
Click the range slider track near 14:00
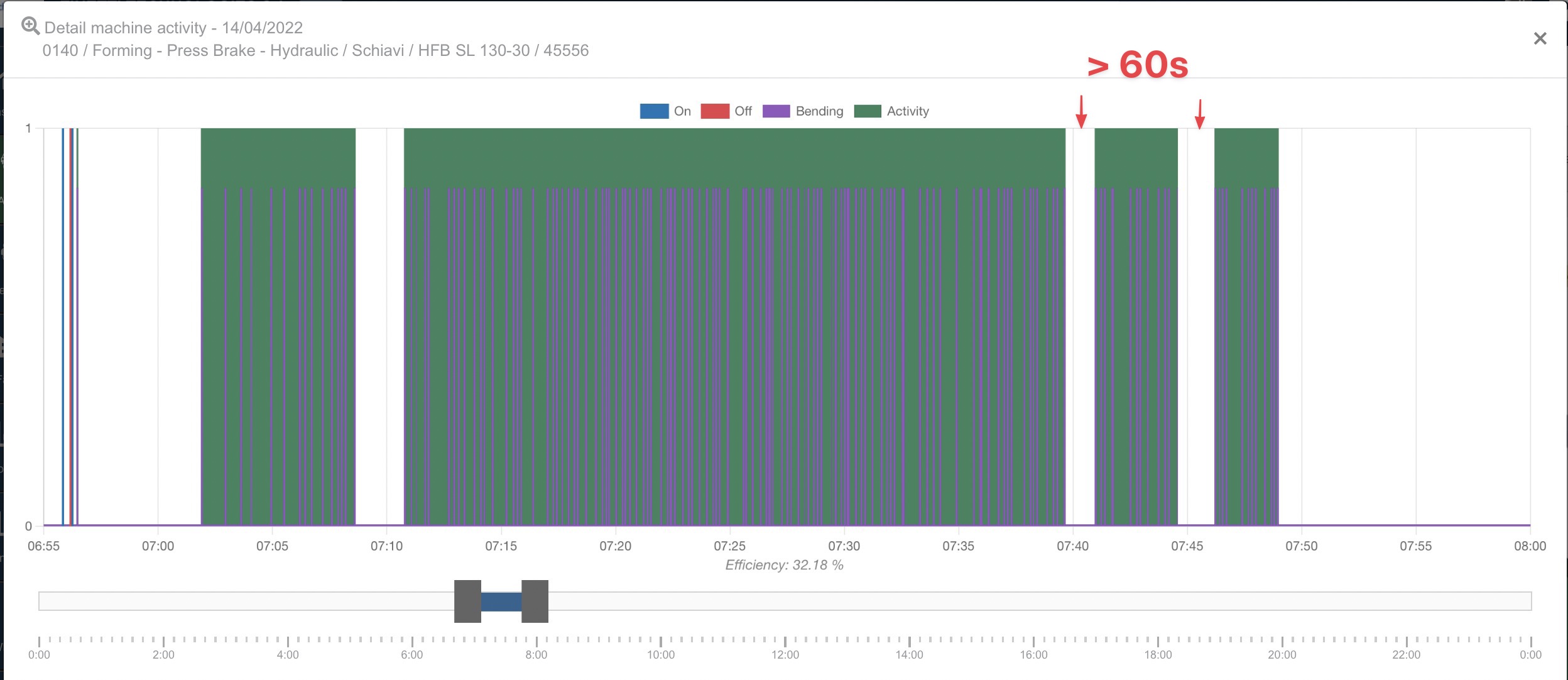click(910, 601)
